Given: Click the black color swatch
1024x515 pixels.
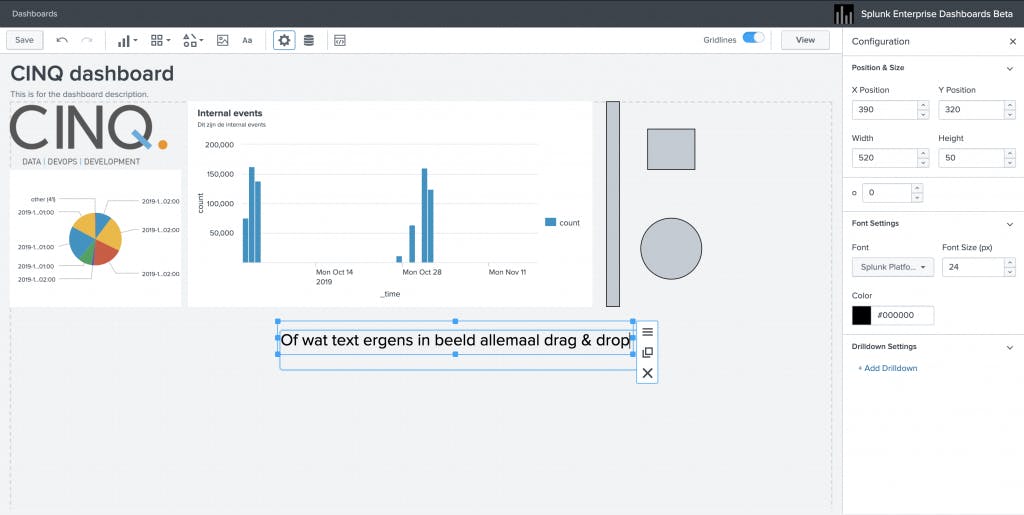Looking at the screenshot, I should tap(861, 315).
